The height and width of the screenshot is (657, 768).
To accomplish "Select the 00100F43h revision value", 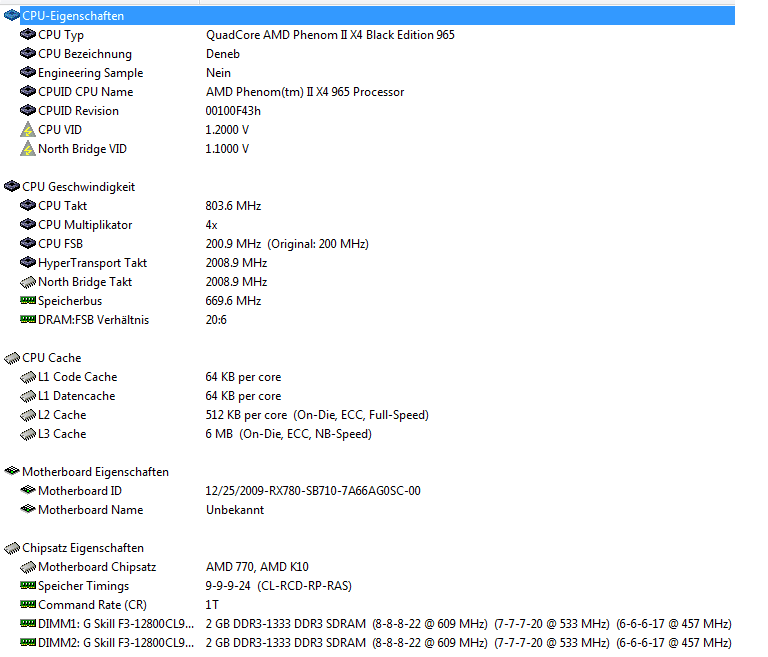I will pyautogui.click(x=233, y=111).
